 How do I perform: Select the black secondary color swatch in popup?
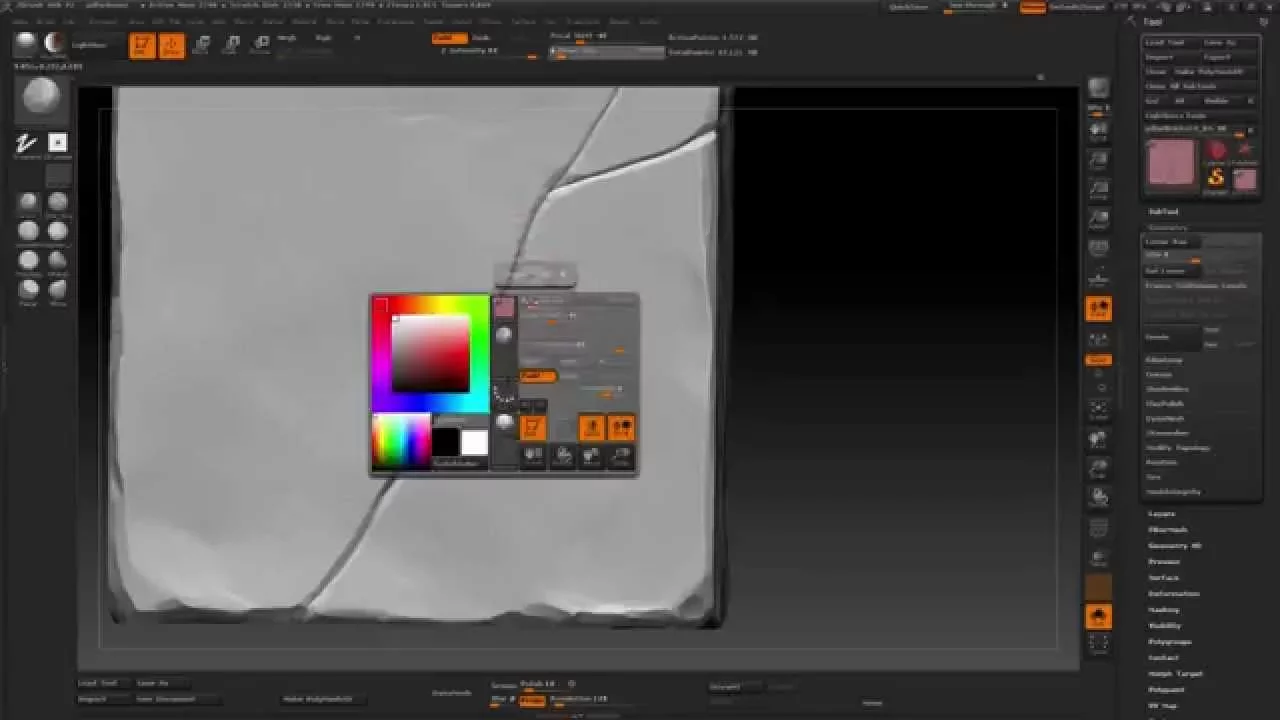(446, 442)
